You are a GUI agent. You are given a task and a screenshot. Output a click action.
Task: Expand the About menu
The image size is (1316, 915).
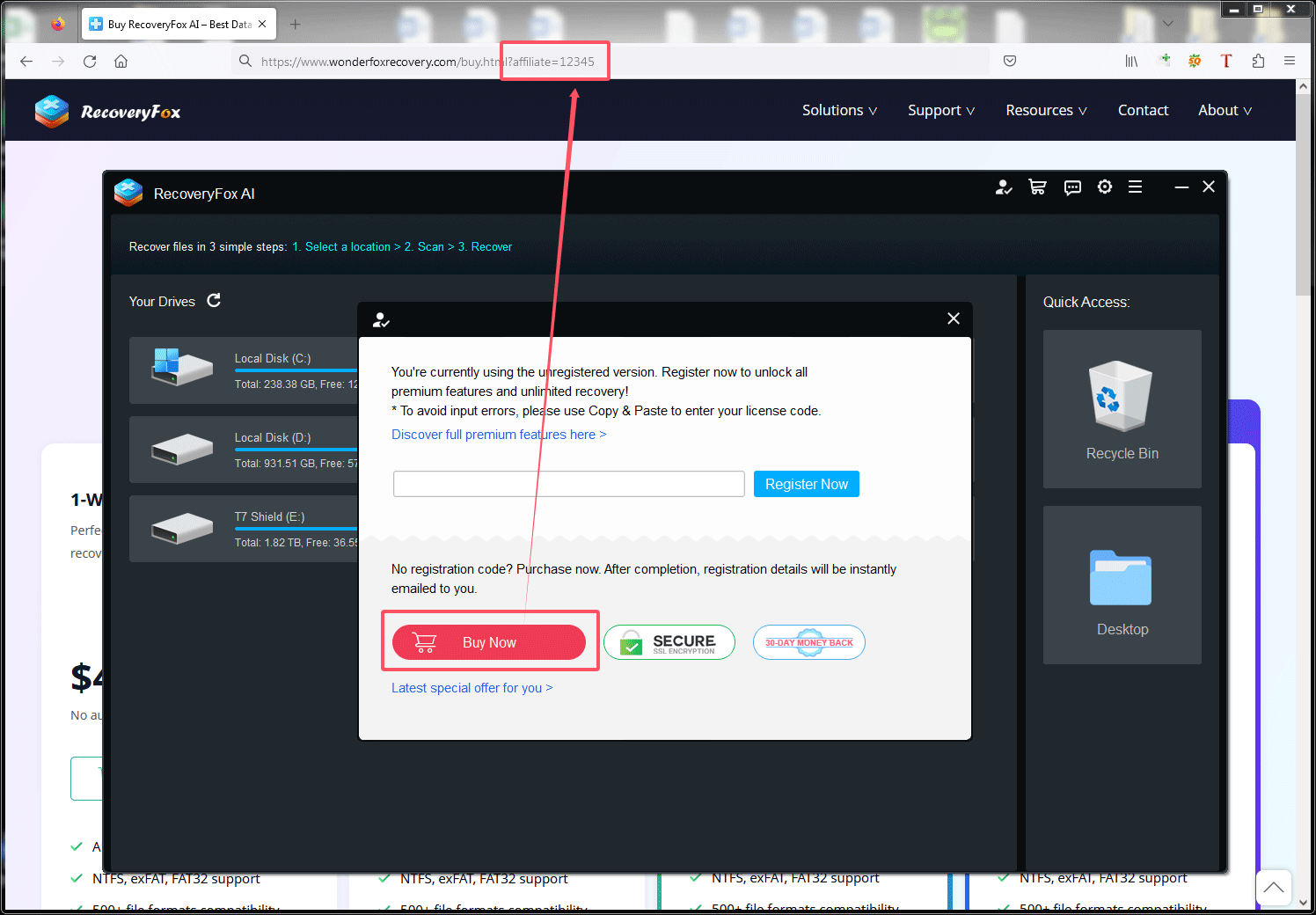point(1224,111)
